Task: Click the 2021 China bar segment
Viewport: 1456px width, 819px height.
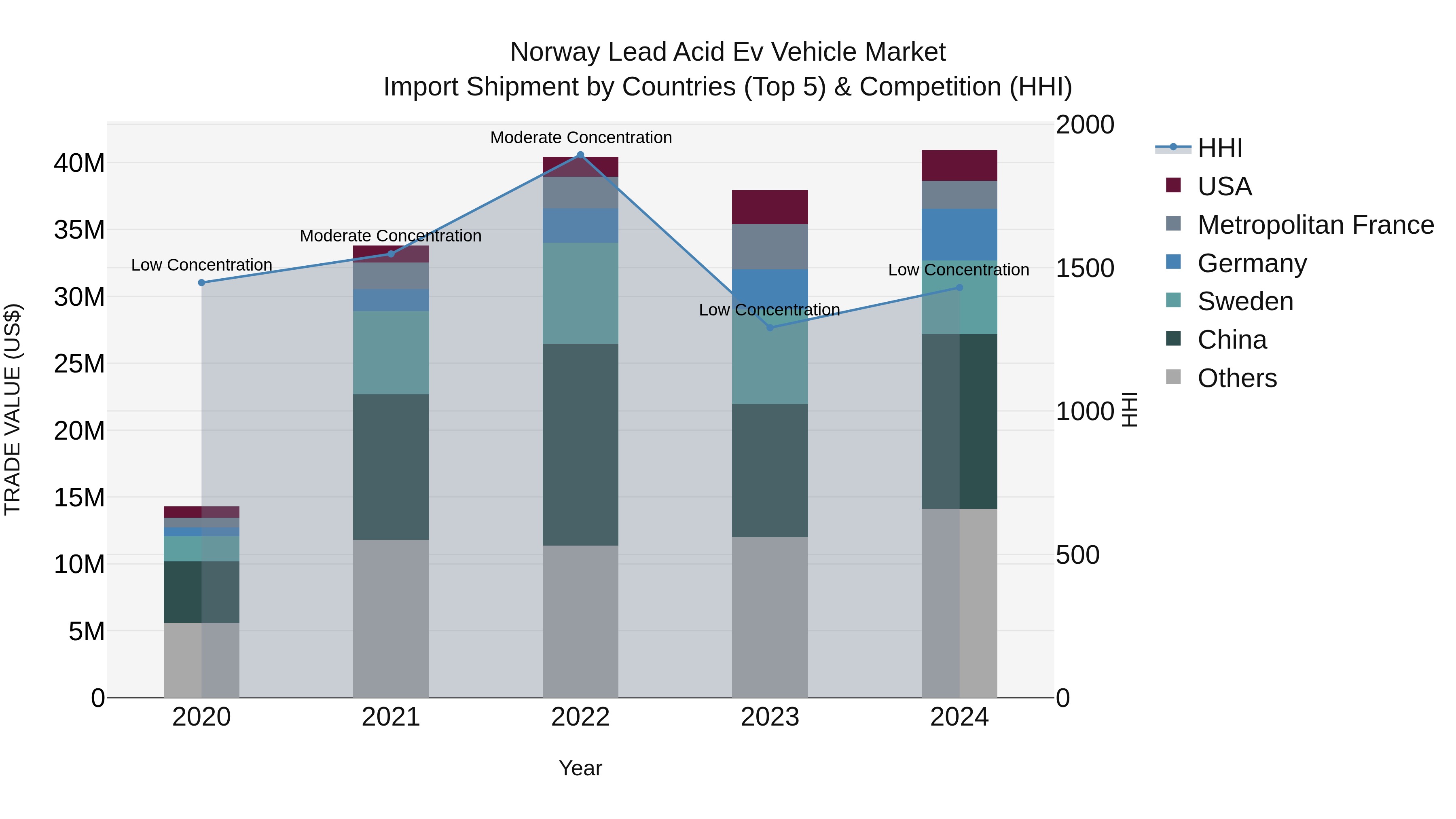Action: (x=391, y=467)
